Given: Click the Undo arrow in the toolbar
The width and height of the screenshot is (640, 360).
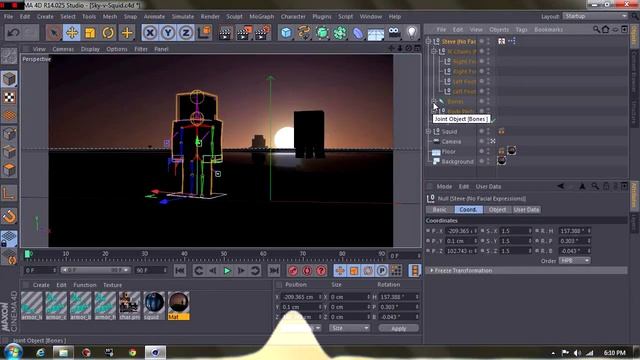Looking at the screenshot, I should pyautogui.click(x=13, y=33).
